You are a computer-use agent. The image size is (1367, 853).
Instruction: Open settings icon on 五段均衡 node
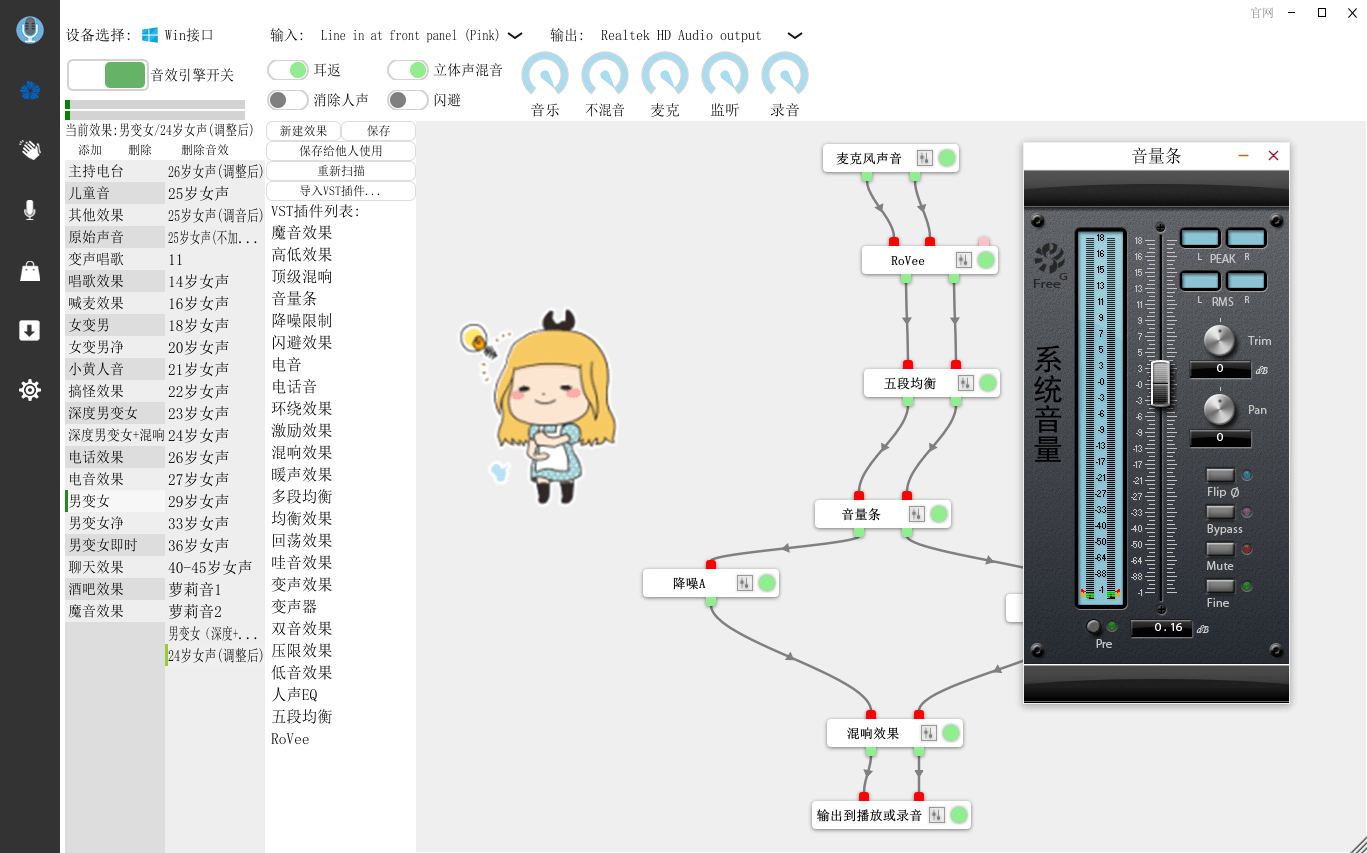965,383
